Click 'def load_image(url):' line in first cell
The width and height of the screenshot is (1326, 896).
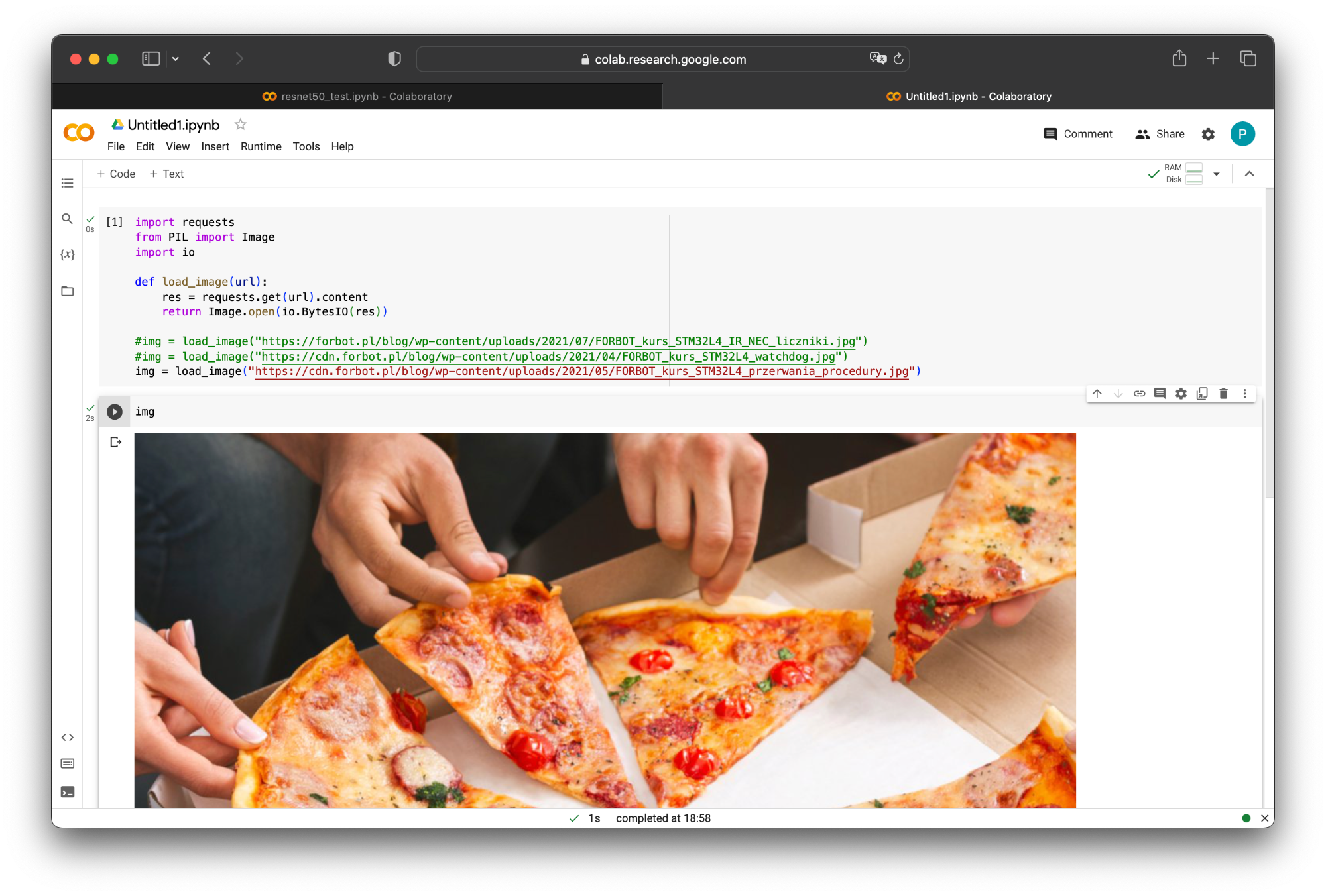(201, 282)
